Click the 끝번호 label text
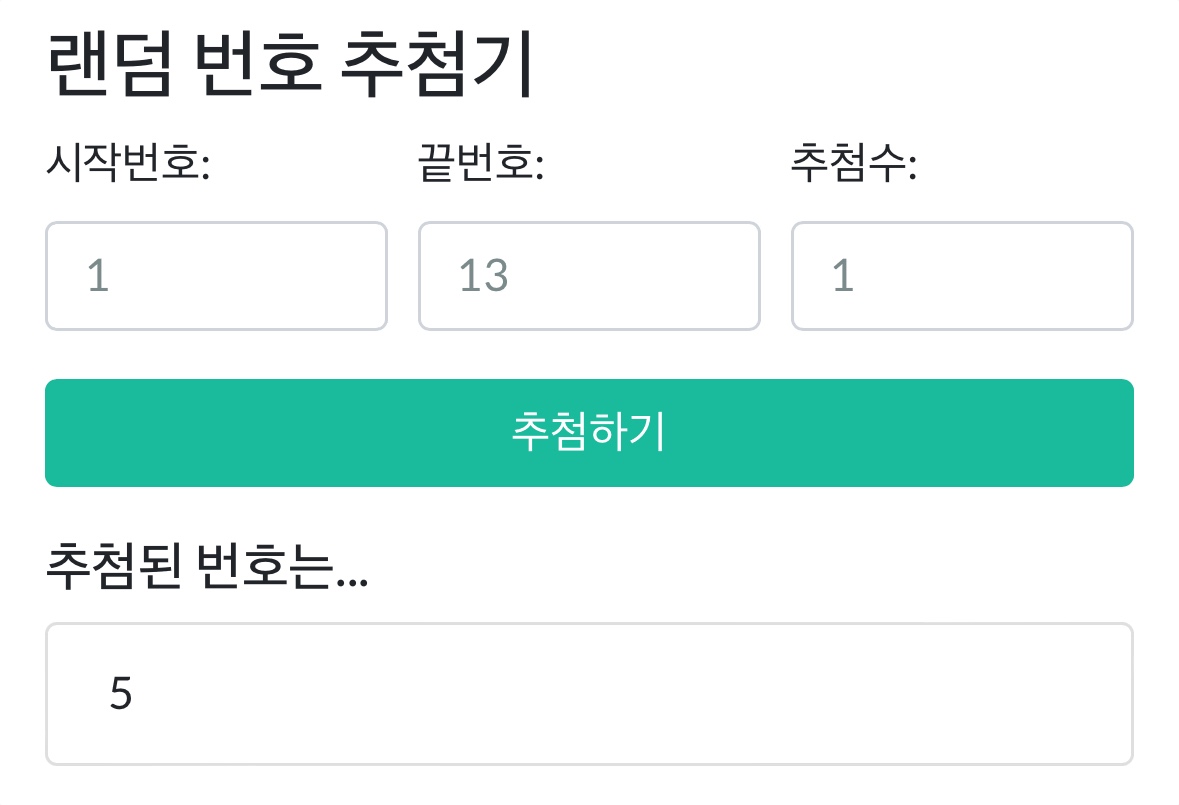Screen dimensions: 1179x805 coord(481,164)
